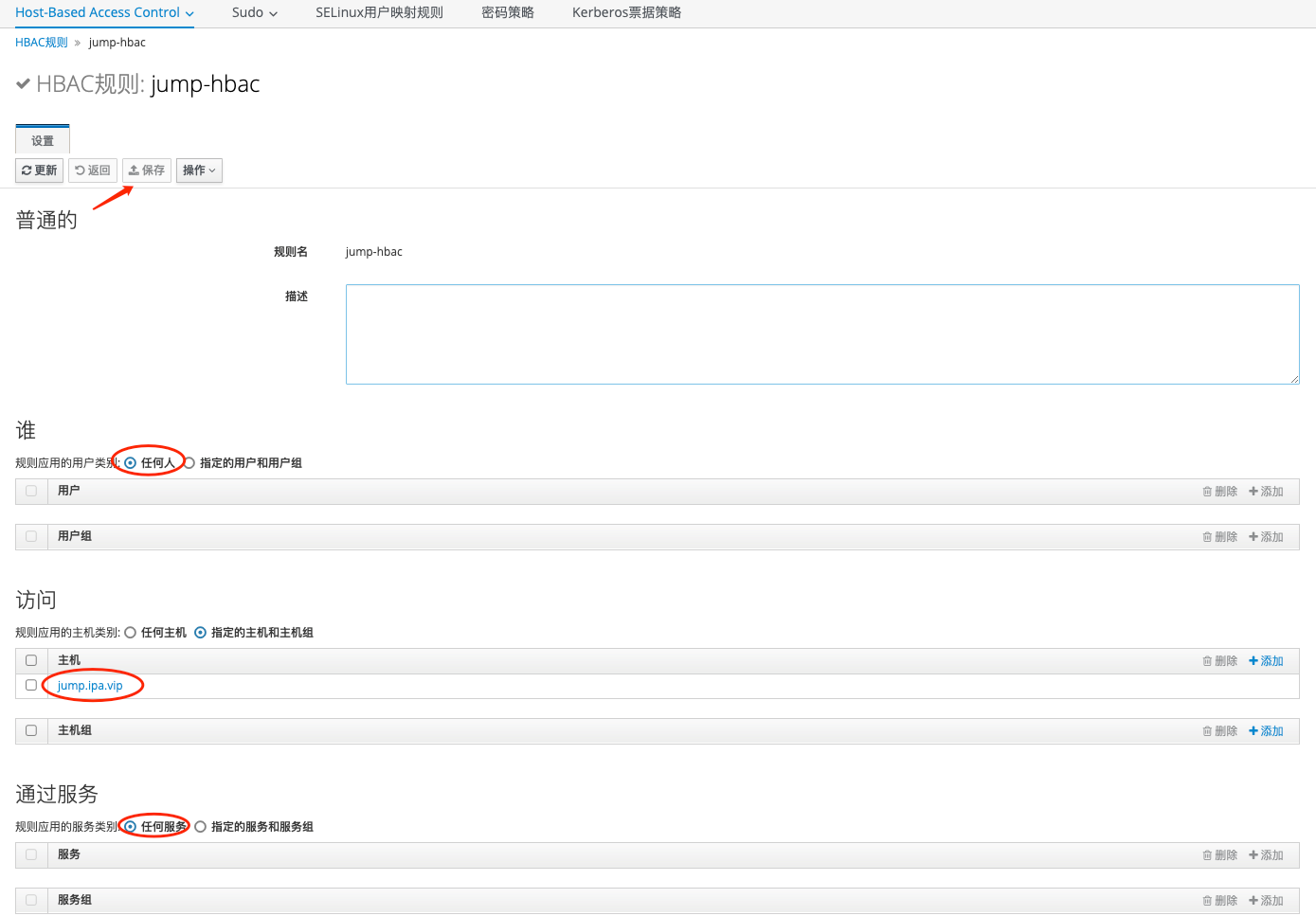The height and width of the screenshot is (916, 1316).
Task: Open the 密码策略 menu item
Action: click(x=508, y=13)
